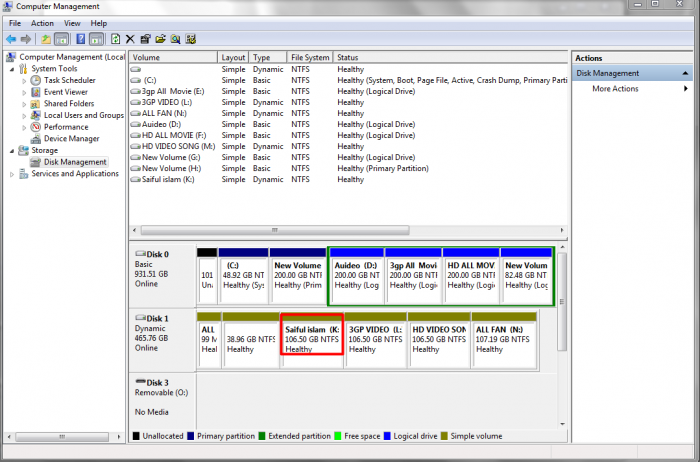700x462 pixels.
Task: Select the Auideo (D:) partition block
Action: tap(356, 277)
